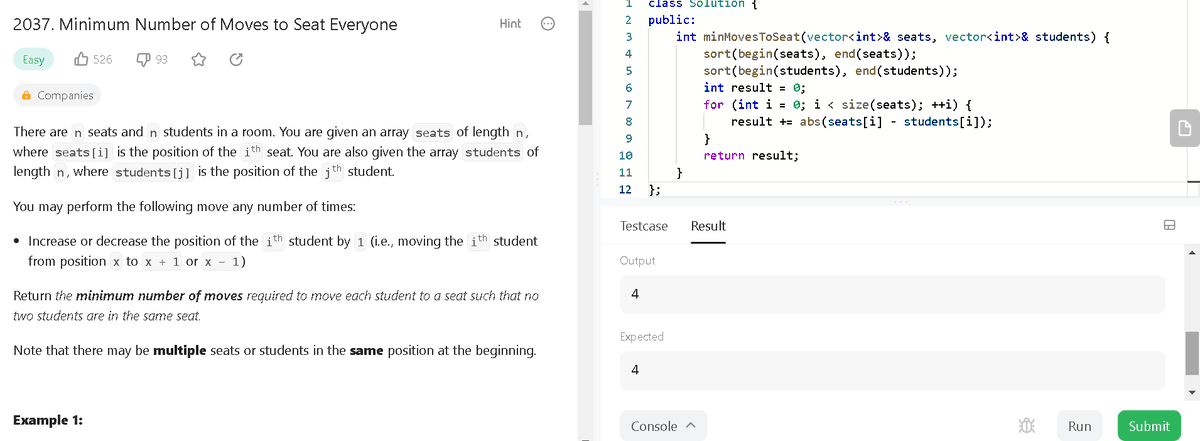Switch to the Testcase tab
The image size is (1200, 441).
644,226
